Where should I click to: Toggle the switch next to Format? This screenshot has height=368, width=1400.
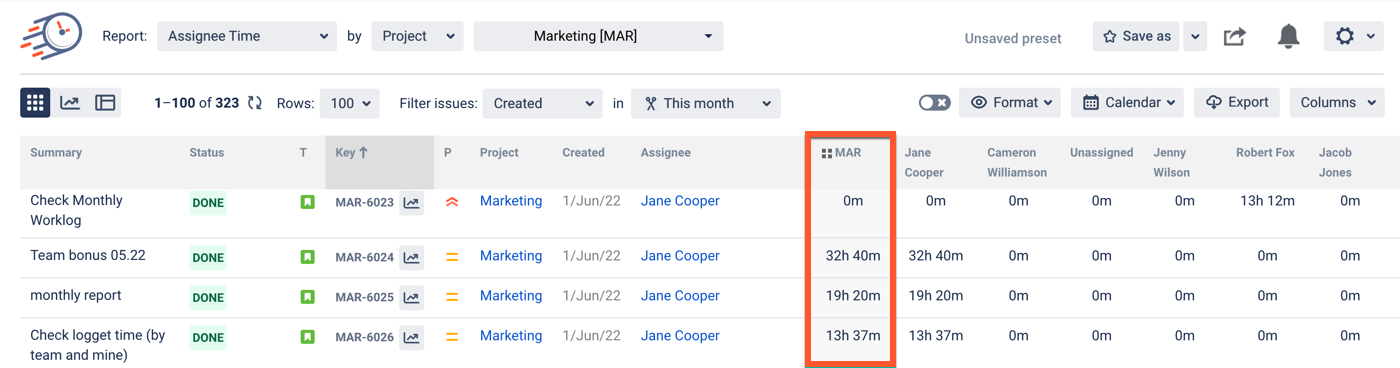(935, 102)
